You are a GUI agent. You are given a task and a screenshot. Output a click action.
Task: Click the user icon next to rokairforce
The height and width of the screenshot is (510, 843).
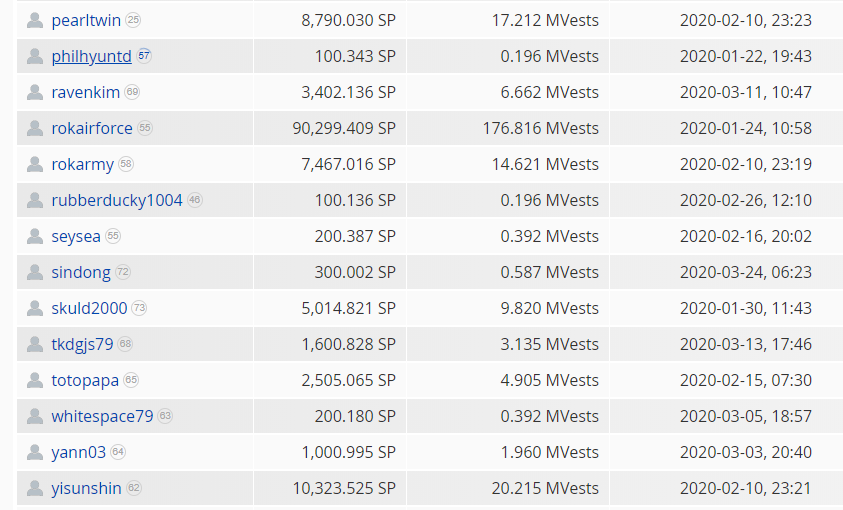click(x=36, y=128)
